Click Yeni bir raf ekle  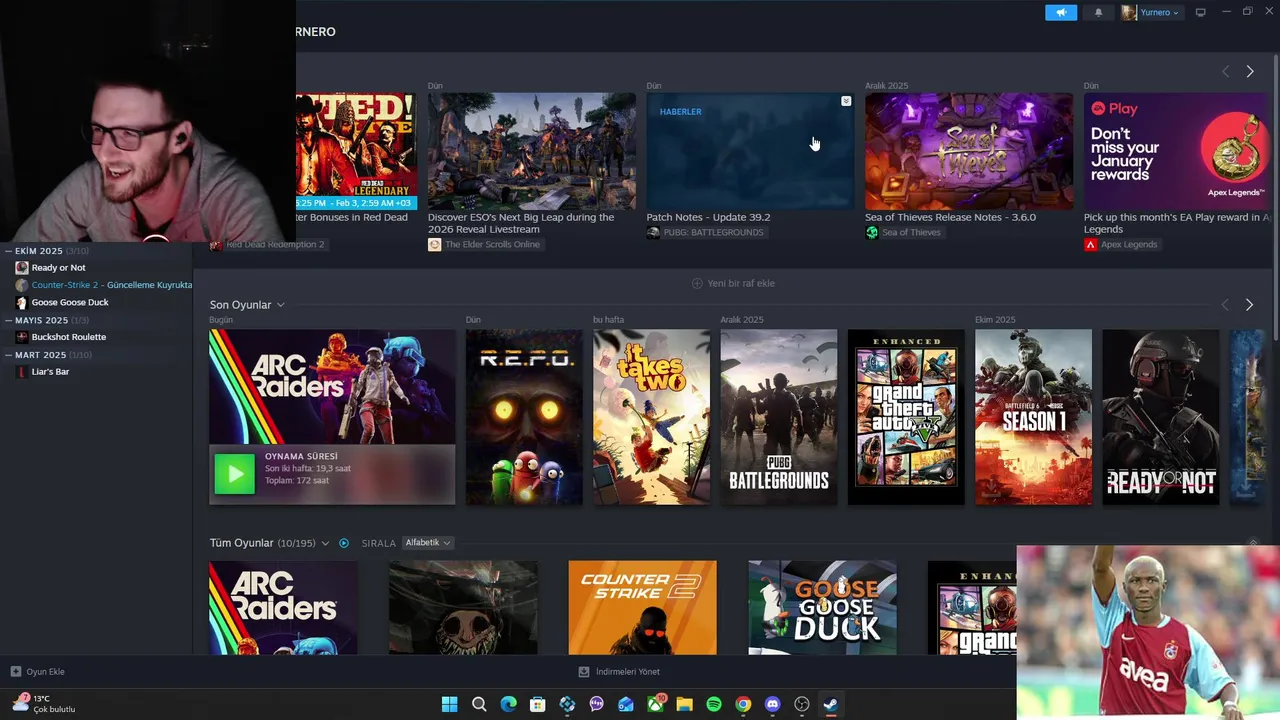(733, 283)
